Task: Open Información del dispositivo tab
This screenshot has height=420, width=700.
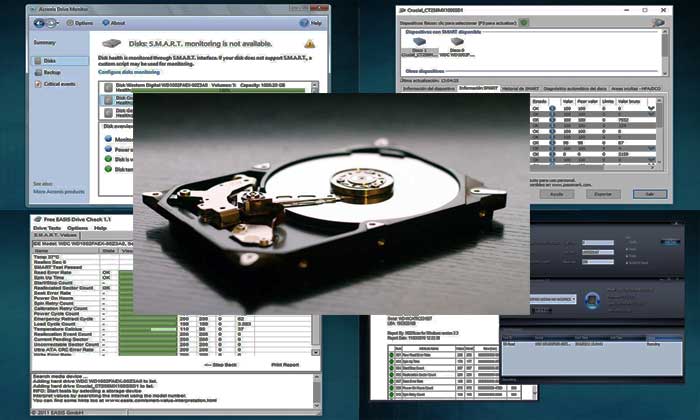Action: tap(429, 89)
